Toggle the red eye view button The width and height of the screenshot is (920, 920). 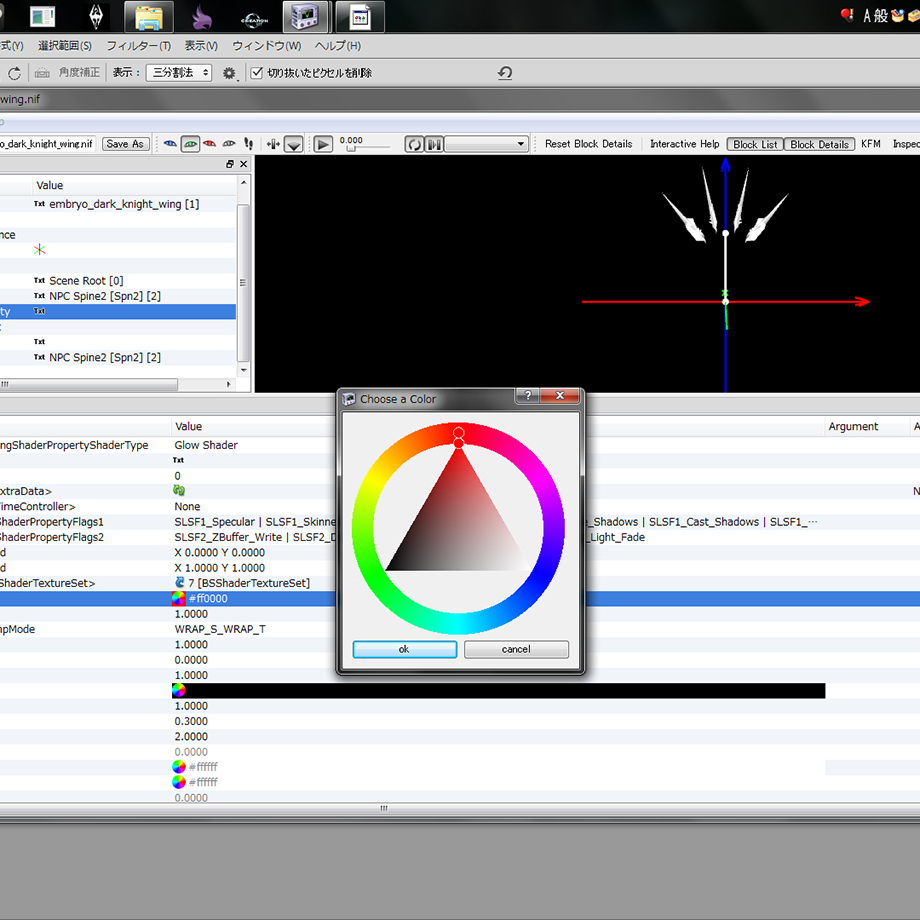pyautogui.click(x=209, y=144)
